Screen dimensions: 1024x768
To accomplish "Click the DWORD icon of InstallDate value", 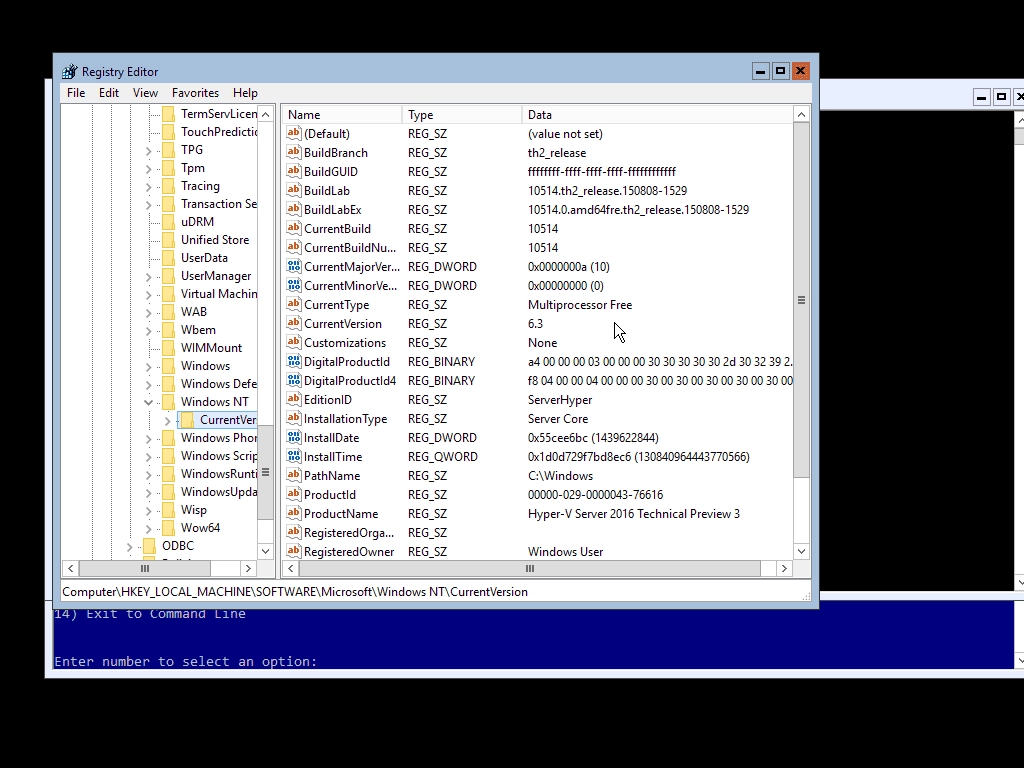I will coord(294,438).
